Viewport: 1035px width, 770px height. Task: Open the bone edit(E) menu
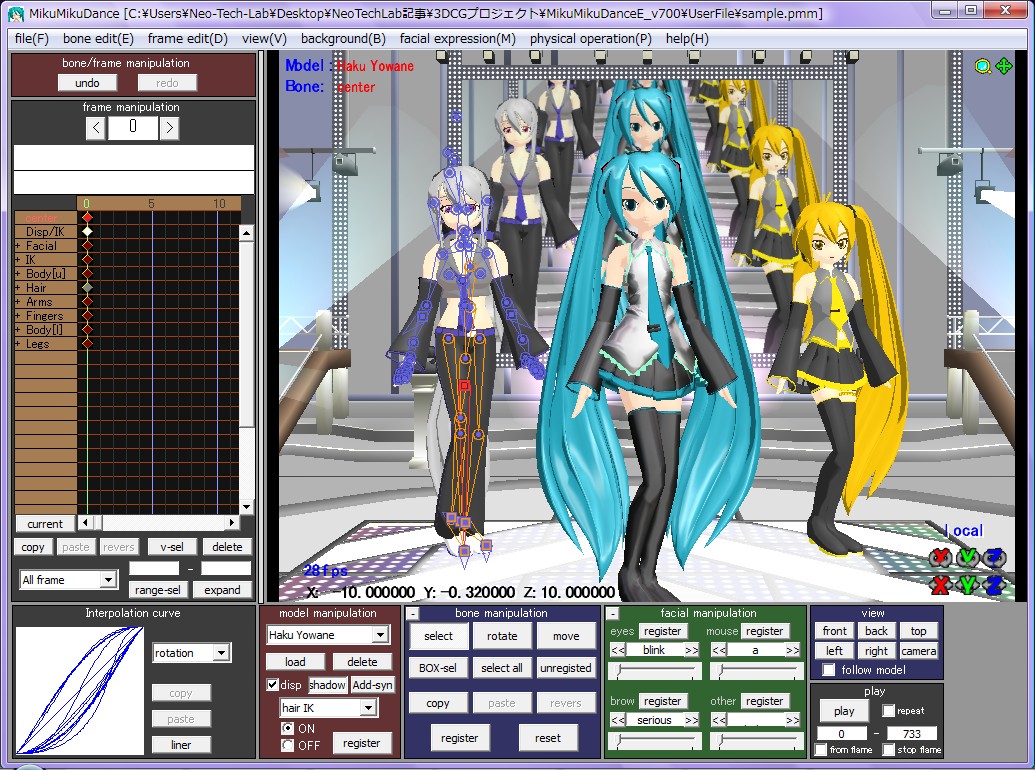[x=98, y=39]
